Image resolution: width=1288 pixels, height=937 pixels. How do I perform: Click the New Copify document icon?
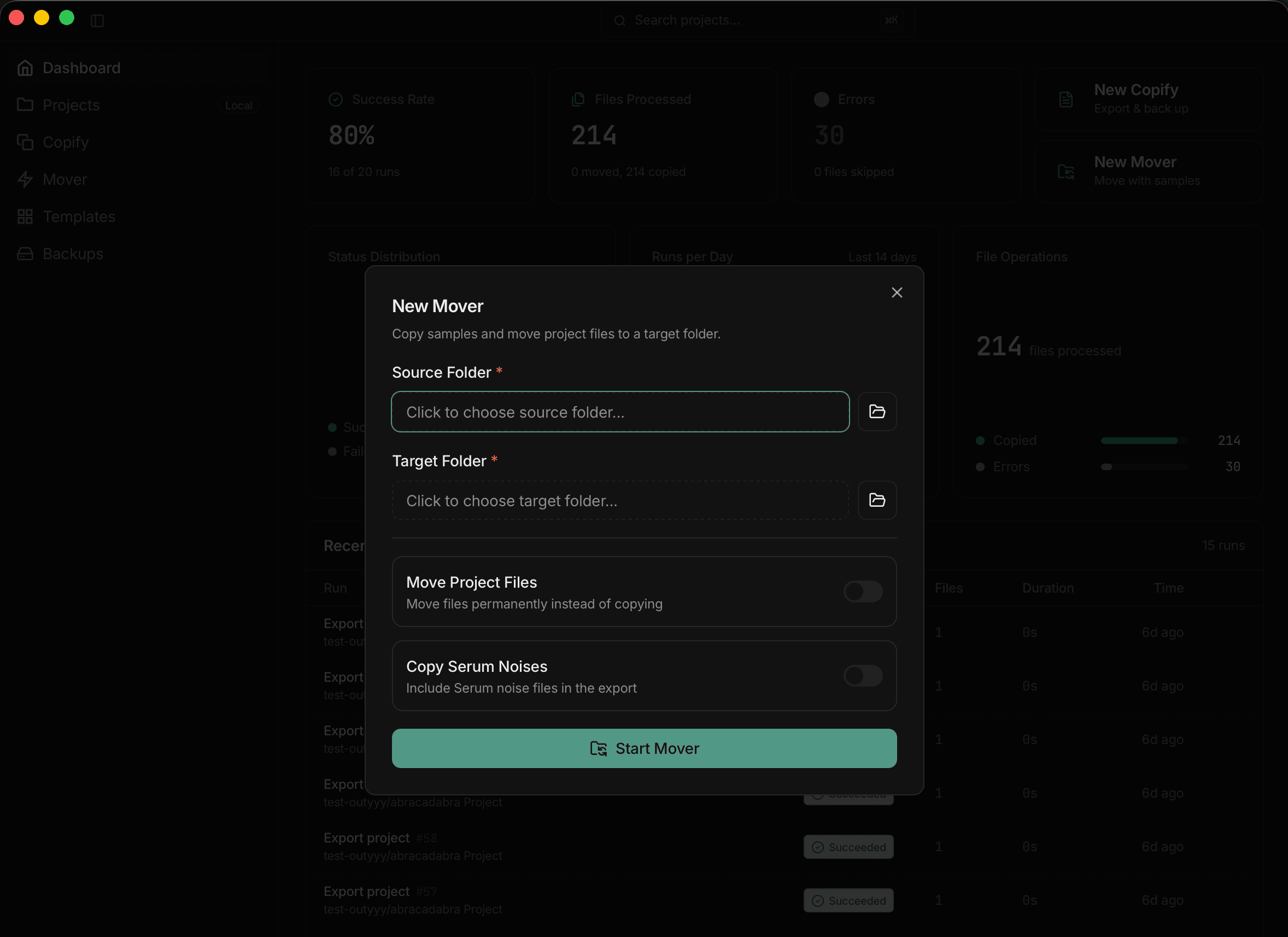click(x=1065, y=99)
